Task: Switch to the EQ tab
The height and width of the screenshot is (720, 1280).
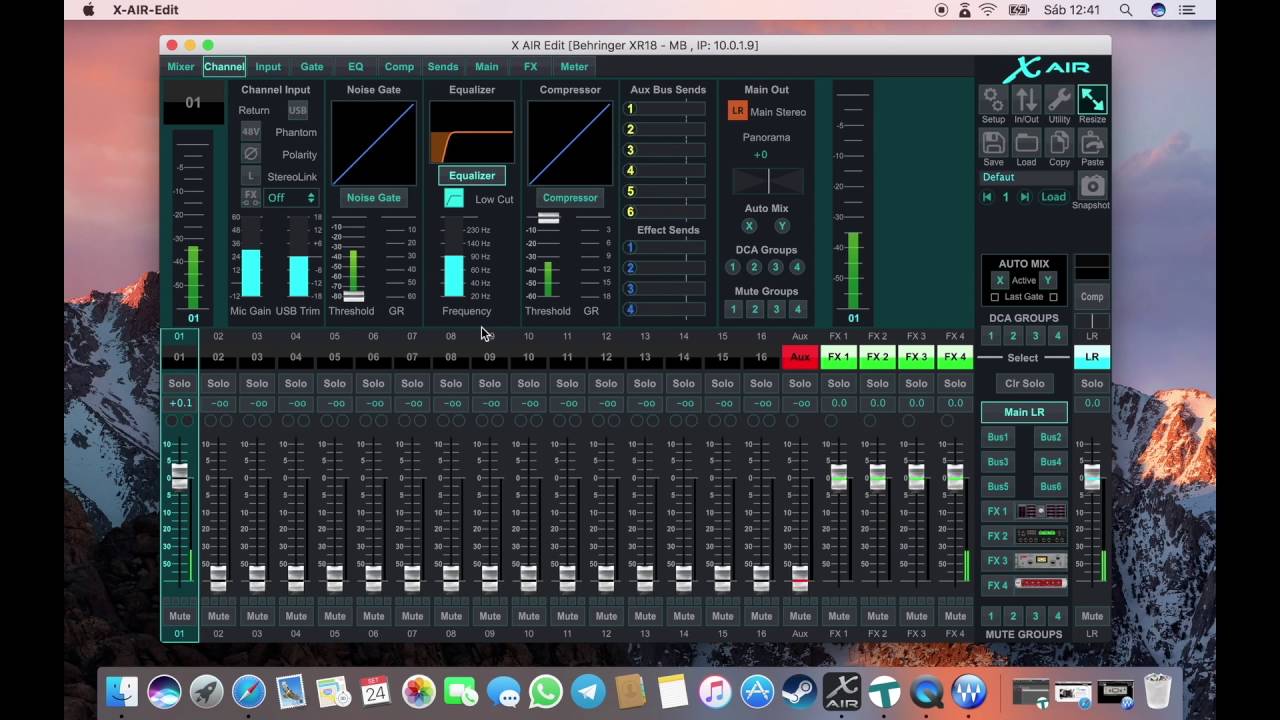Action: click(356, 67)
